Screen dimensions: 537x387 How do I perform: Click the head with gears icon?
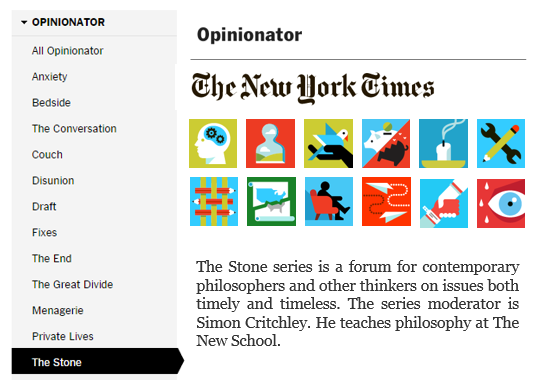click(213, 143)
